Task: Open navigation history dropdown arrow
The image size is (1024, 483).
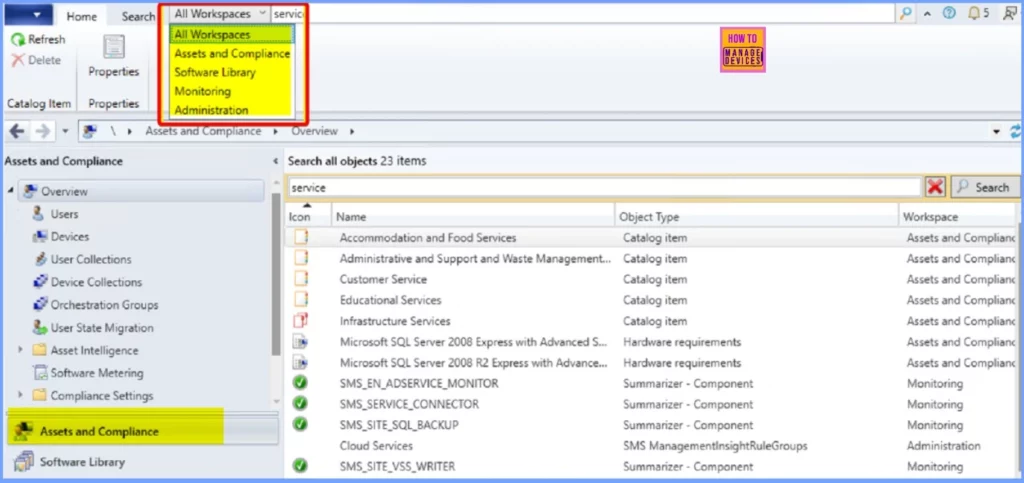Action: (x=65, y=132)
